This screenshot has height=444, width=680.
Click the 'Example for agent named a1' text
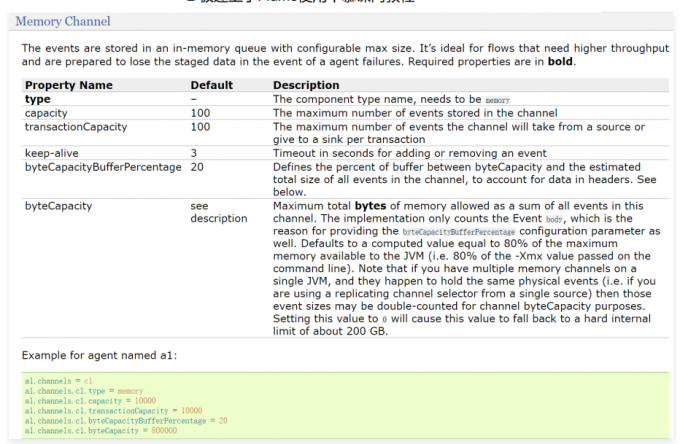(x=94, y=356)
